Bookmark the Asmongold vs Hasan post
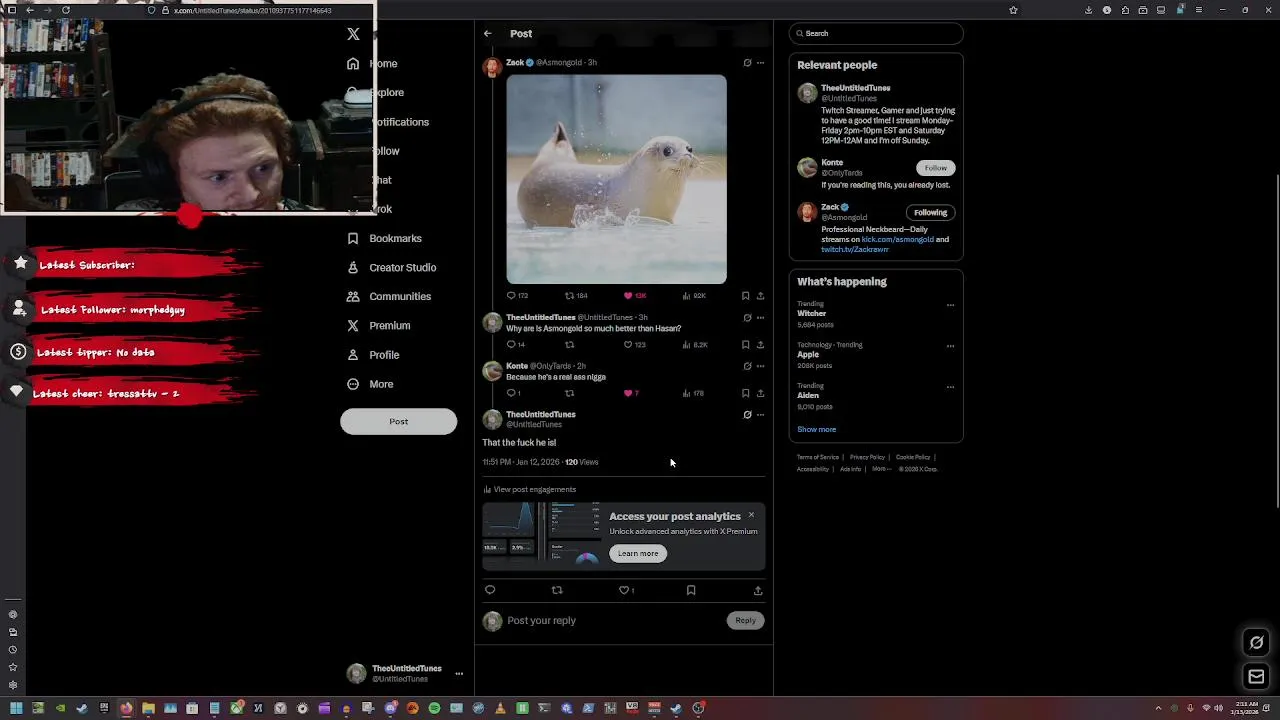The width and height of the screenshot is (1280, 720). coord(745,345)
